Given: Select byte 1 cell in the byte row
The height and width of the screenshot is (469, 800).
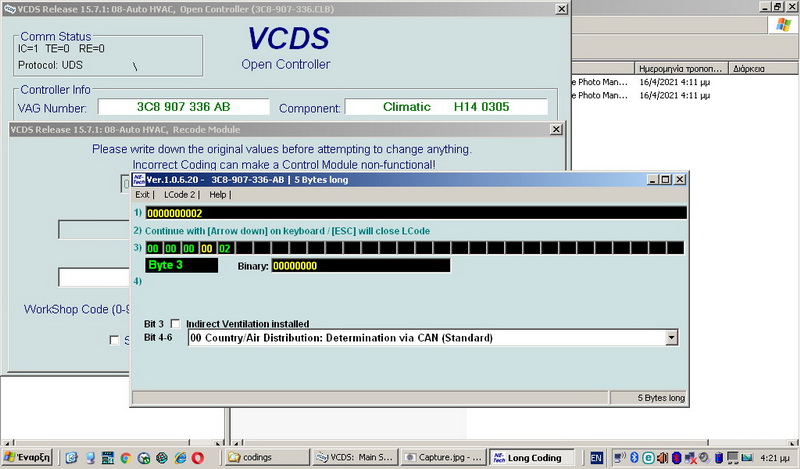Looking at the screenshot, I should [x=170, y=249].
